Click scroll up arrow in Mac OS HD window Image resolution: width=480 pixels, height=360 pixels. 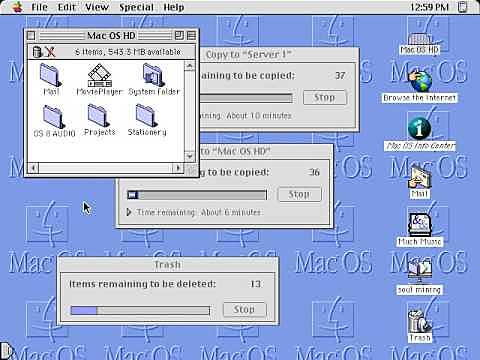point(189,66)
